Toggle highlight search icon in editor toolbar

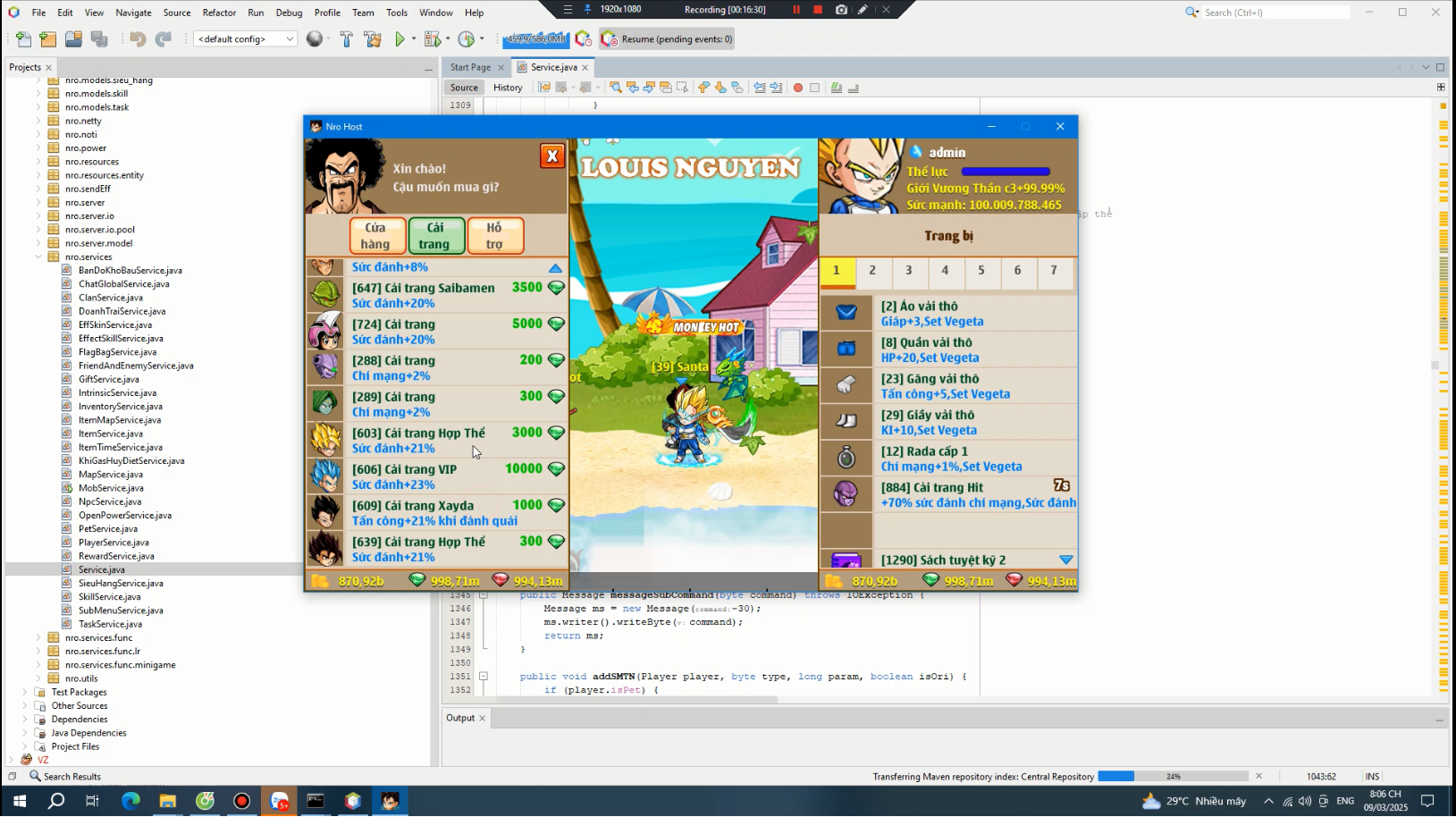coord(666,88)
